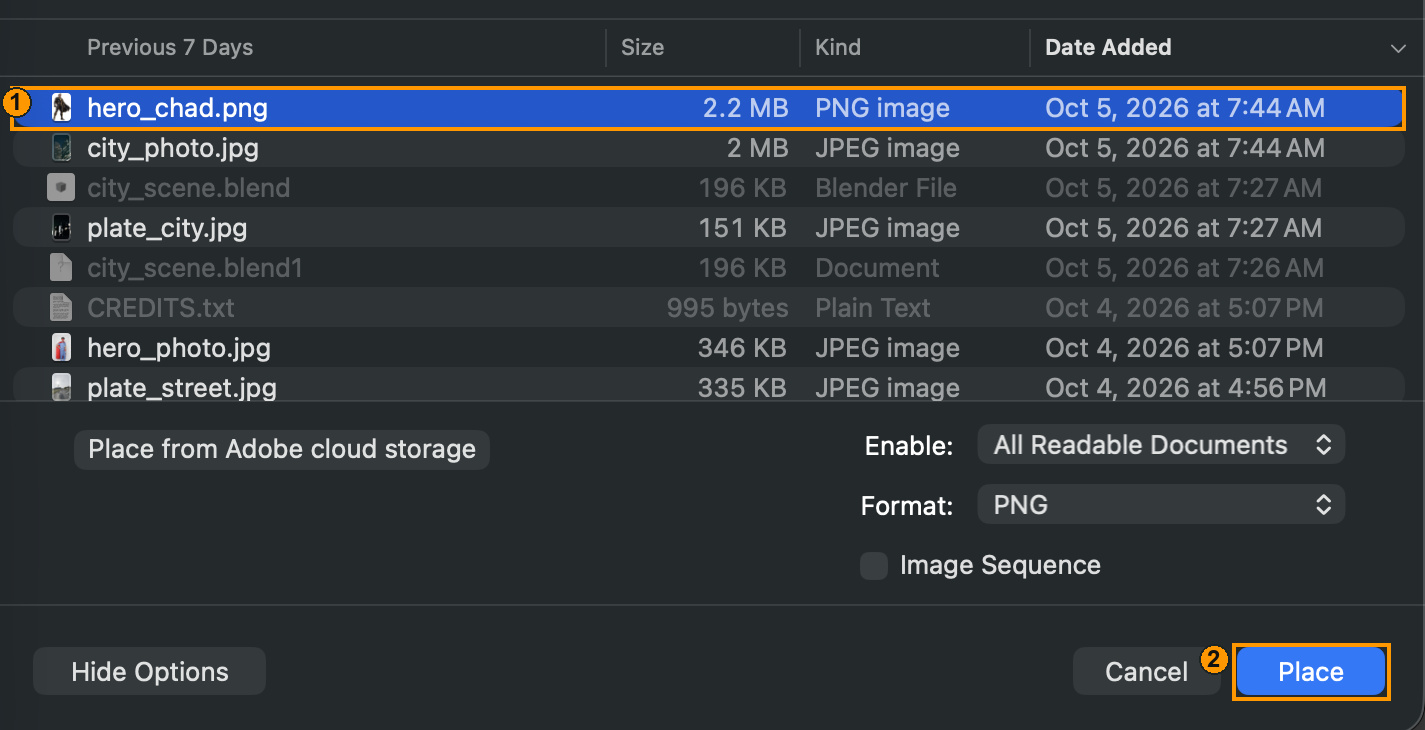Image resolution: width=1425 pixels, height=730 pixels.
Task: Click the hero_chad.png file thumbnail icon
Action: click(62, 108)
